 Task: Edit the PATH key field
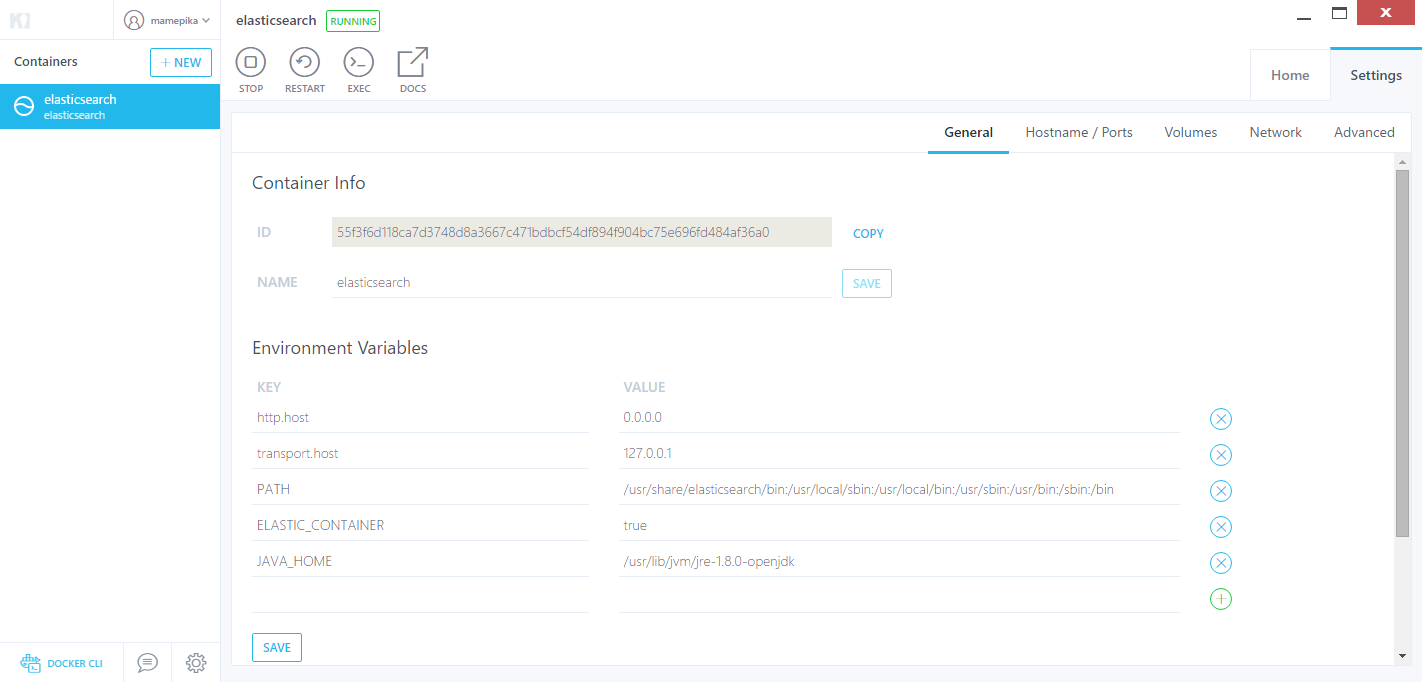pyautogui.click(x=420, y=489)
